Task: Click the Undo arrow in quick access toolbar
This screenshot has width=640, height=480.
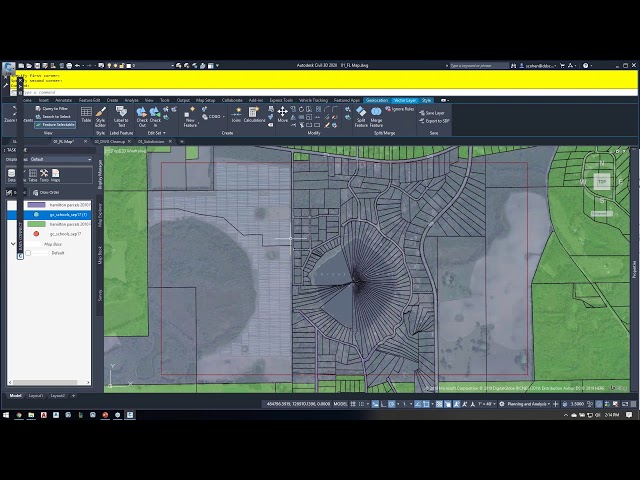Action: (x=77, y=65)
